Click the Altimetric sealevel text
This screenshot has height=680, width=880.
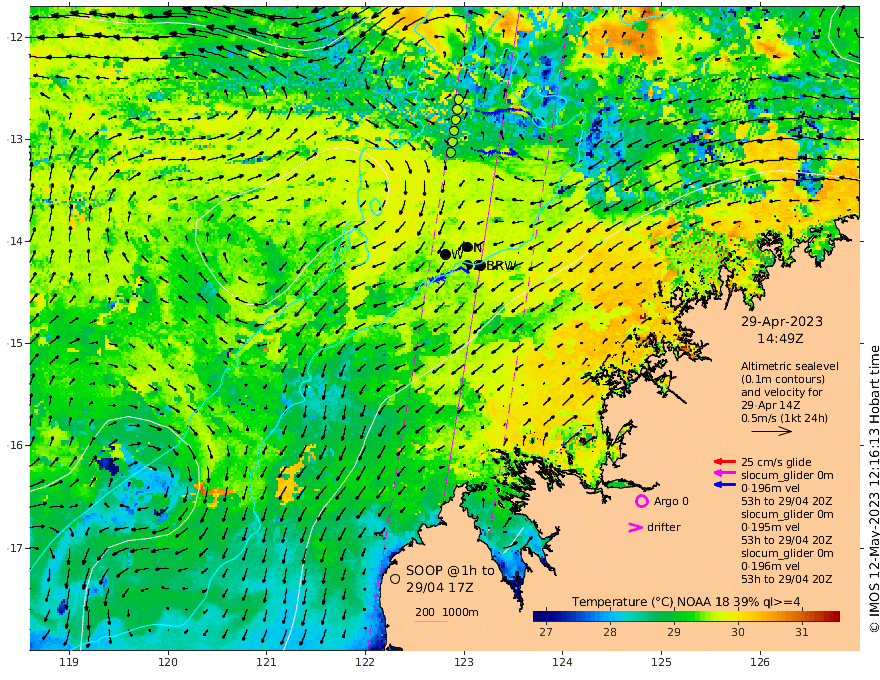click(790, 366)
